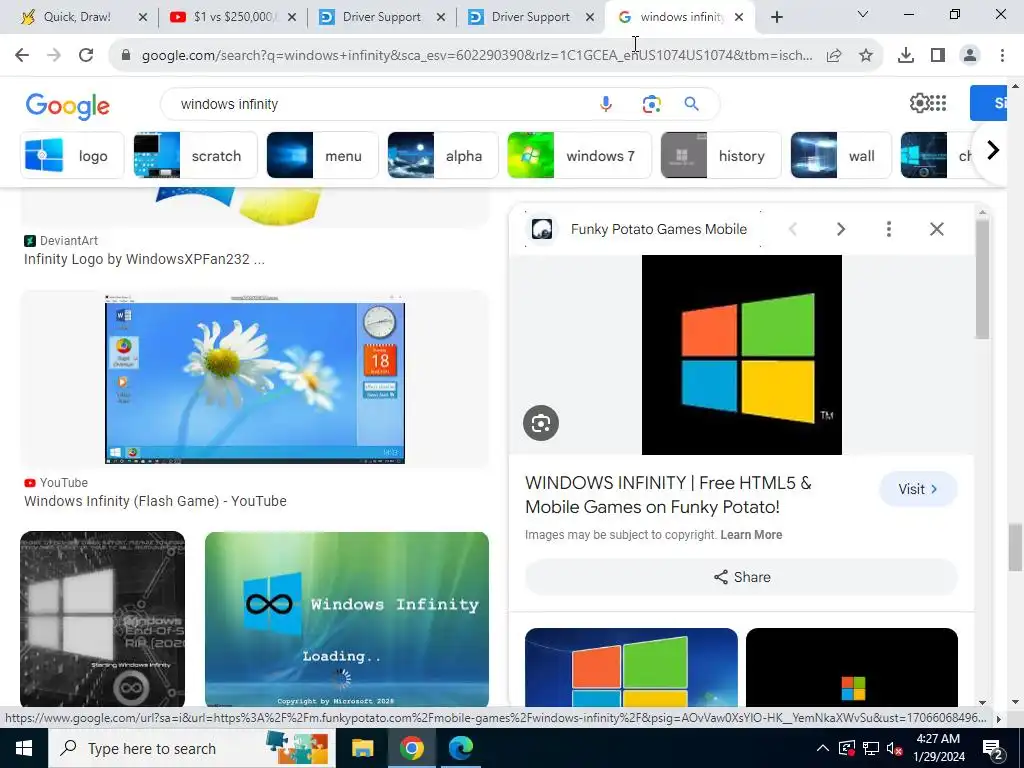This screenshot has height=768, width=1024.
Task: Select the menu filter chip
Action: click(x=323, y=155)
